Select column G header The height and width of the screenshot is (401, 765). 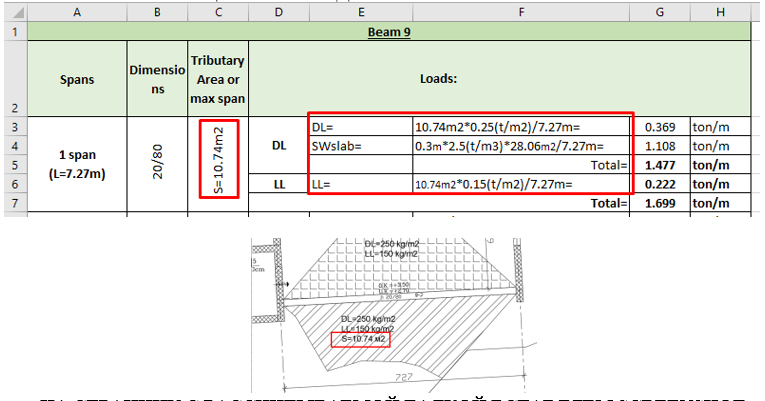pos(659,11)
